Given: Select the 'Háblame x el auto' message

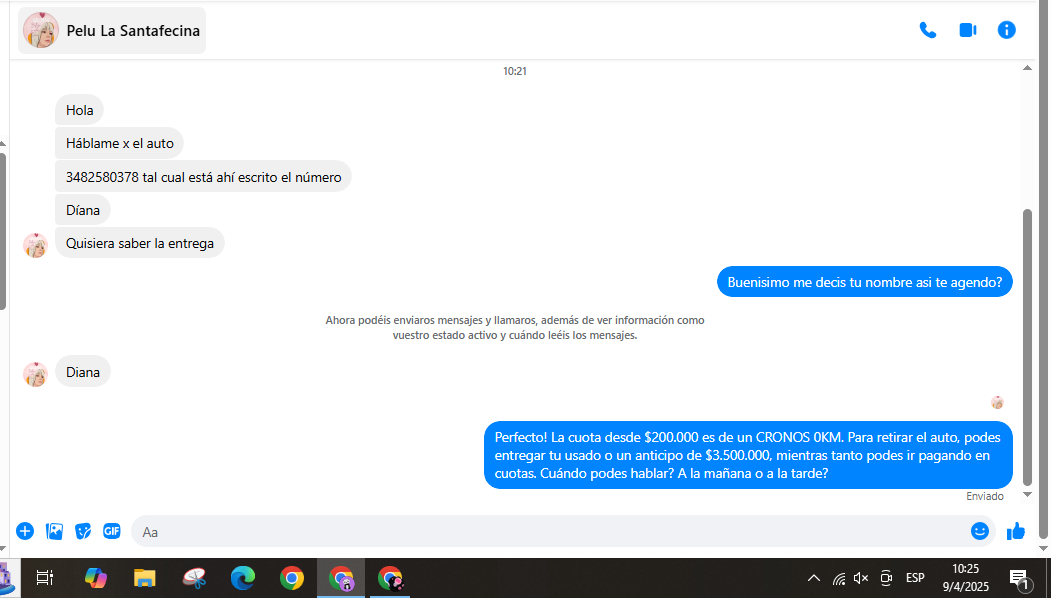Looking at the screenshot, I should pos(119,143).
